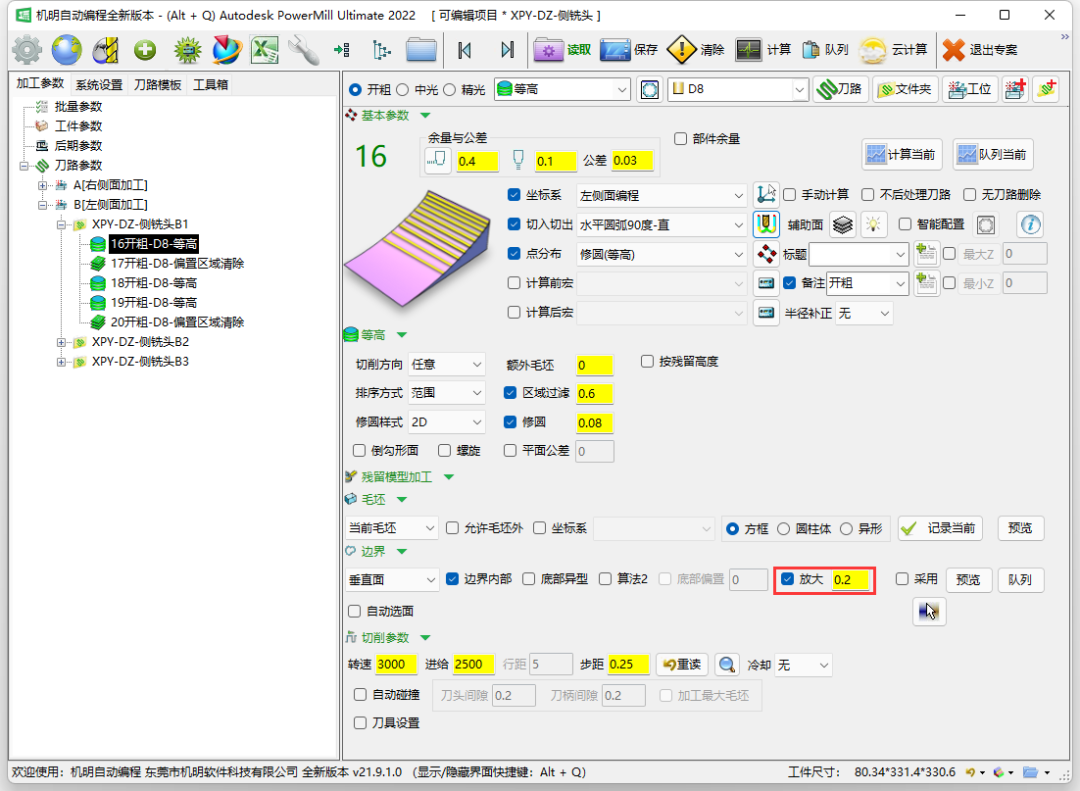Select the 17开粗-D8-偏置区域清除 toolpath item
The image size is (1080, 791).
[x=177, y=263]
